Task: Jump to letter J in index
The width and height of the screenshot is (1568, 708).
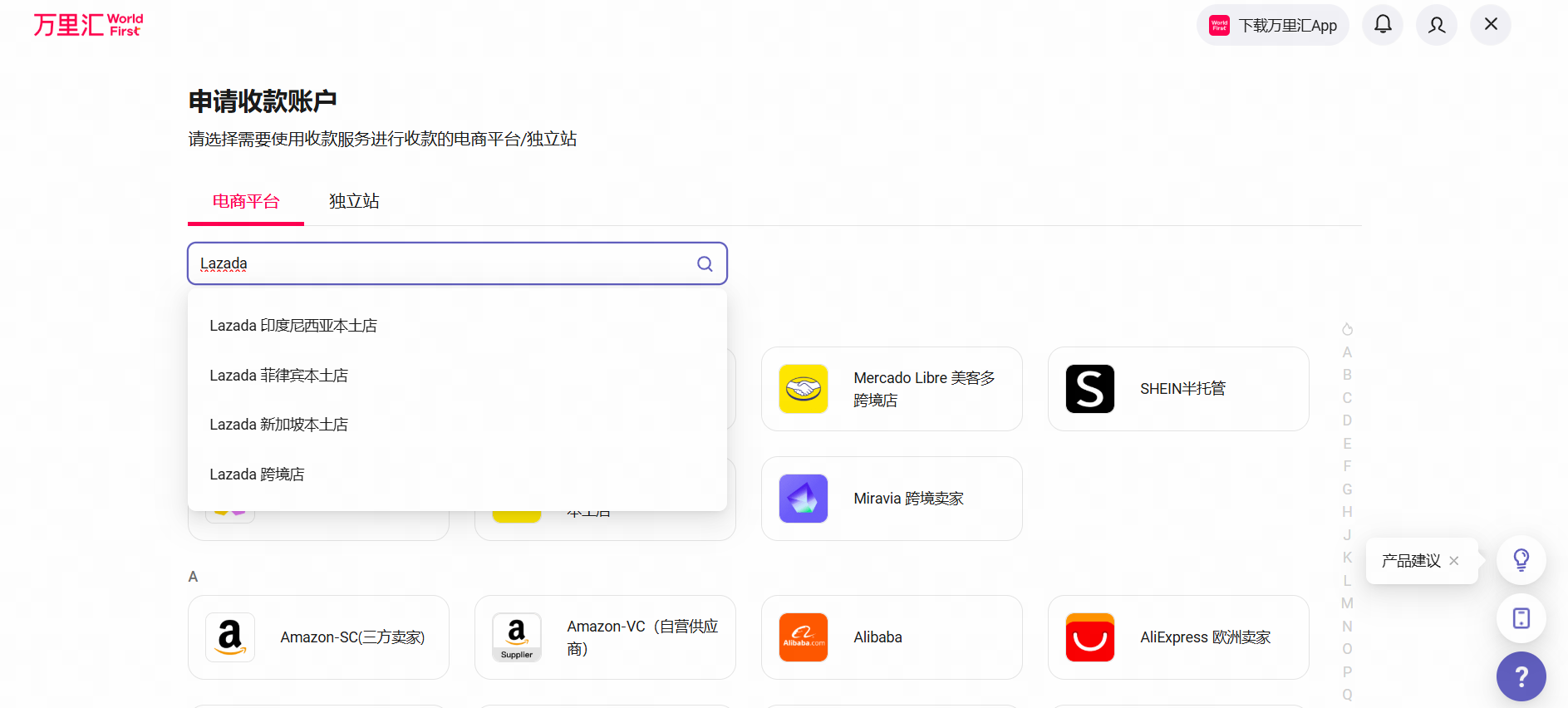Action: click(x=1347, y=535)
